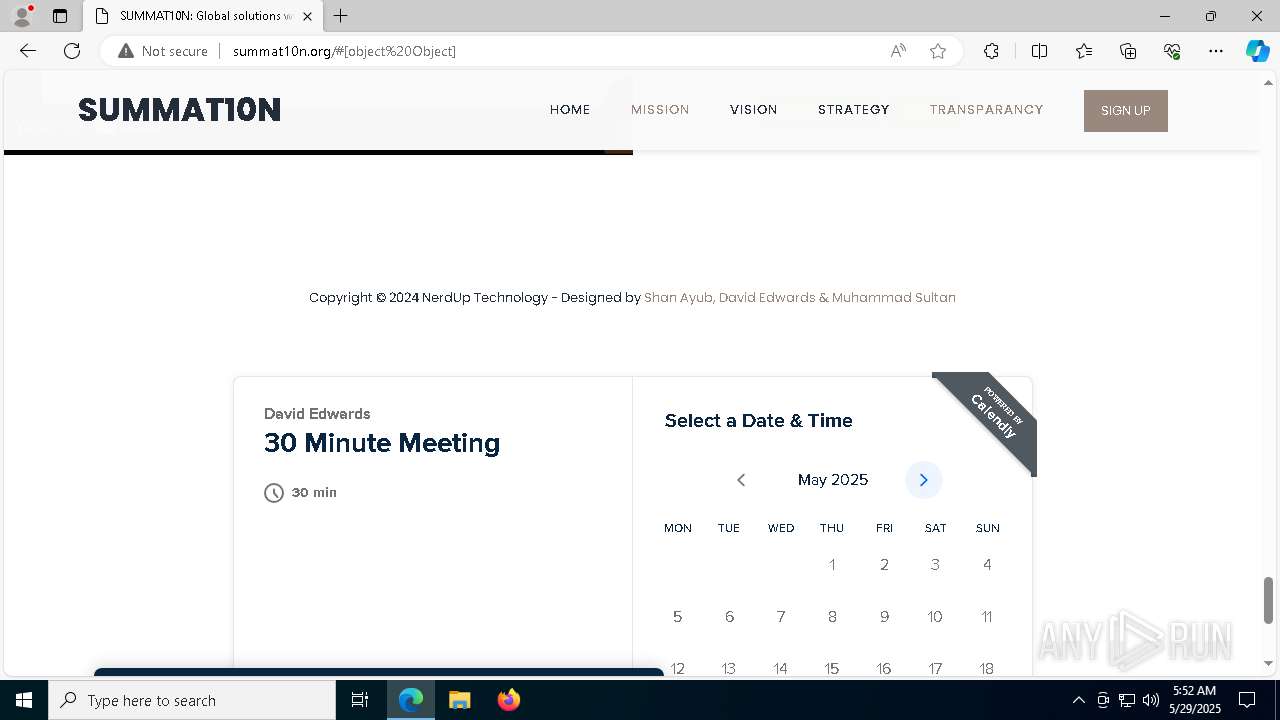Open Settings and more ellipsis menu
This screenshot has height=720, width=1280.
[1216, 51]
